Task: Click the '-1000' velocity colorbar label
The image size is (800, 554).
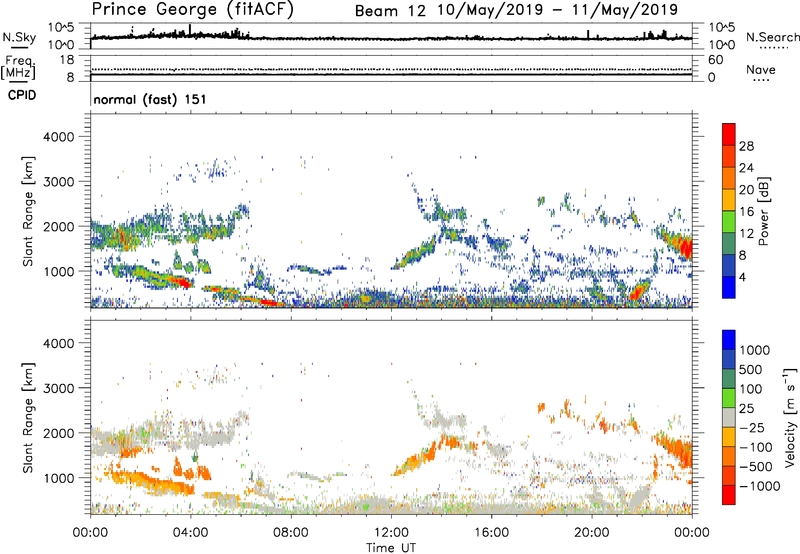Action: click(760, 486)
